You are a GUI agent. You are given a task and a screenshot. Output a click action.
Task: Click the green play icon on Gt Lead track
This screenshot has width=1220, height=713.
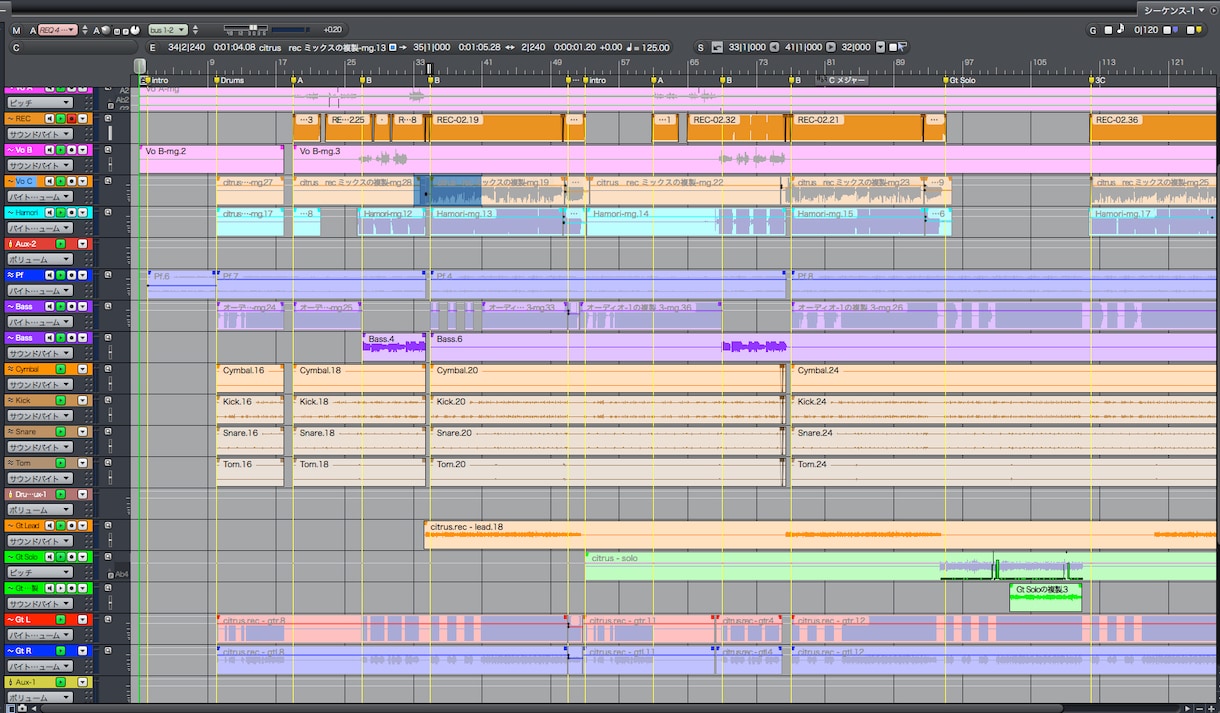[60, 526]
